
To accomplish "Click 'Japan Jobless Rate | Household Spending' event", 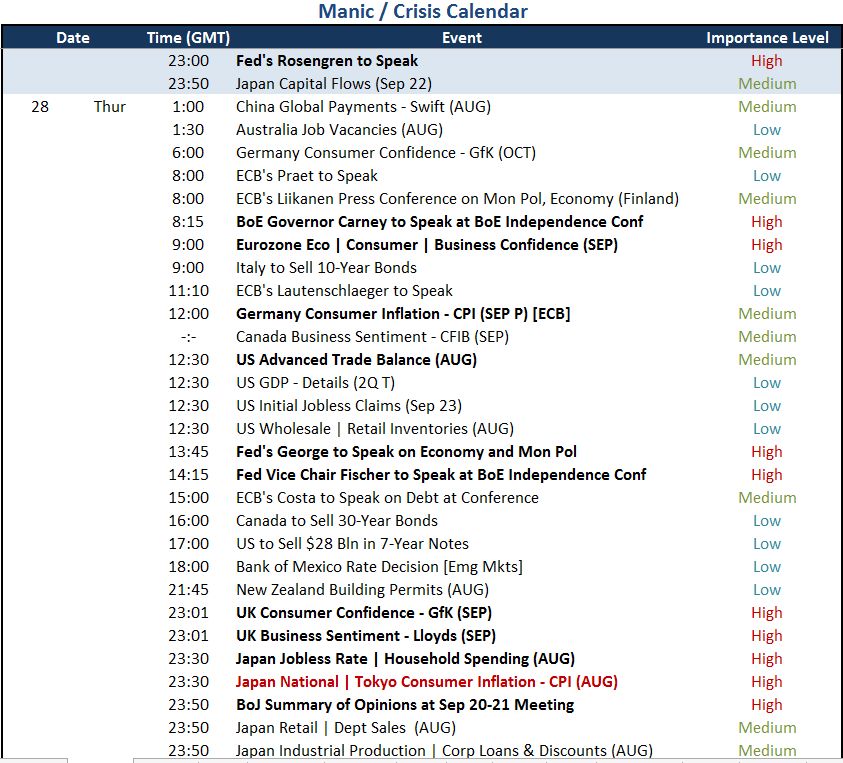I will coord(405,659).
